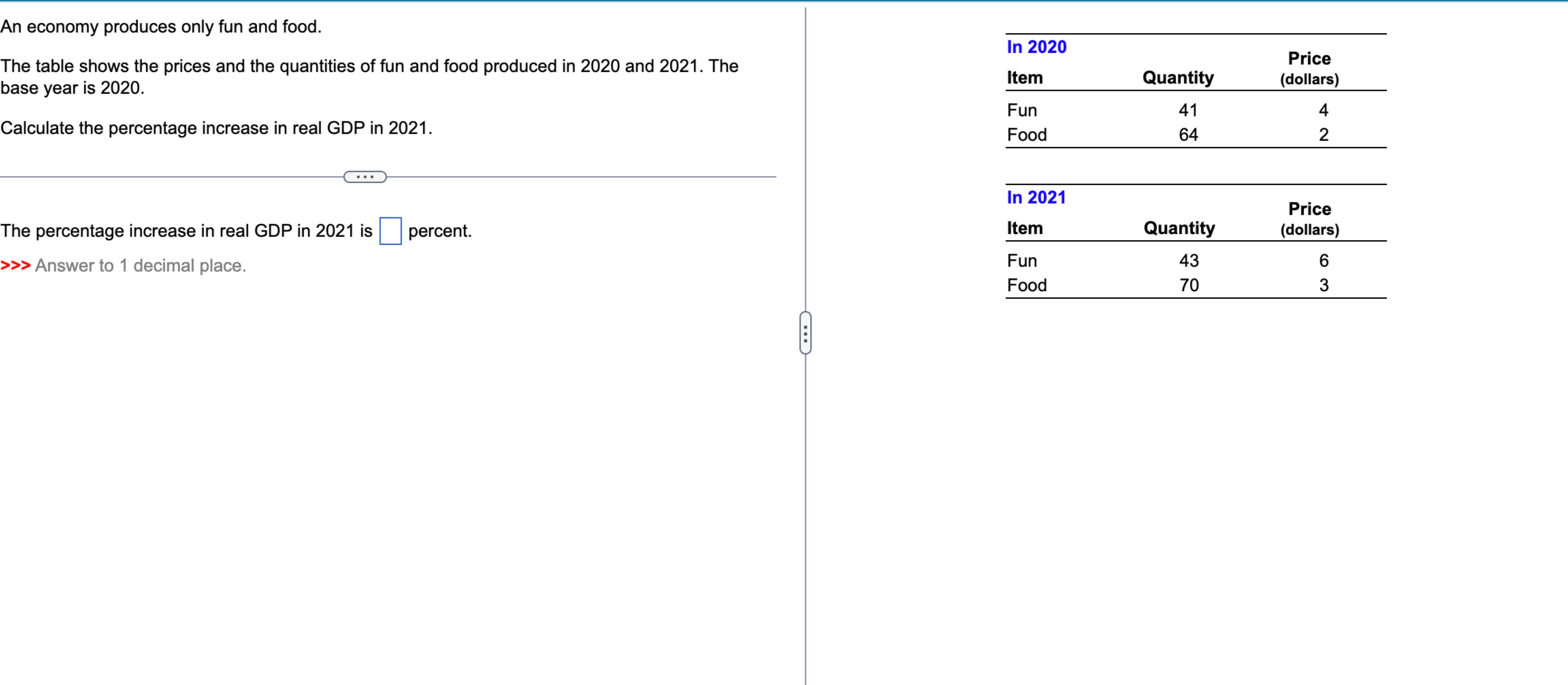Click the red >>> arrows hint marker
This screenshot has height=685, width=1568.
click(x=15, y=266)
